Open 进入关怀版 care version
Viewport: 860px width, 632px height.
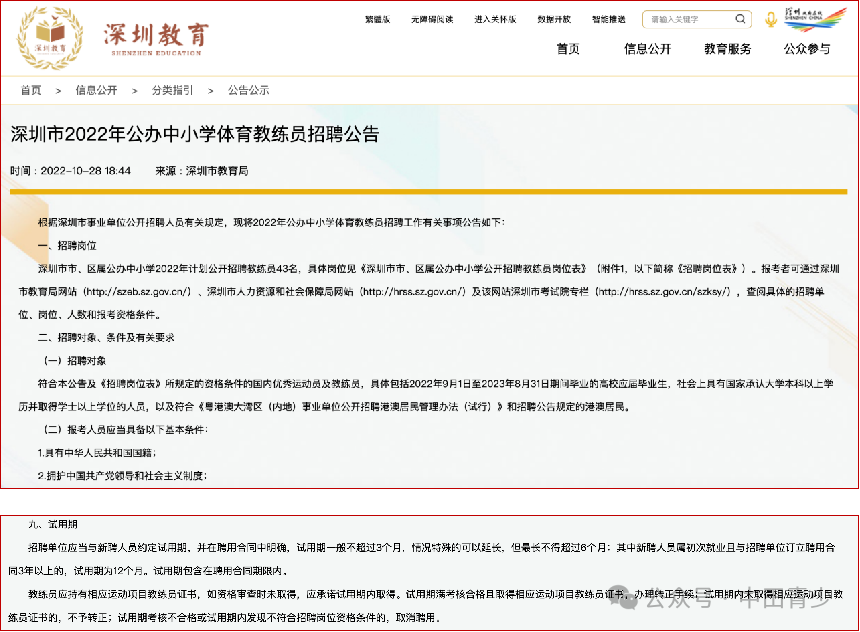pyautogui.click(x=495, y=19)
